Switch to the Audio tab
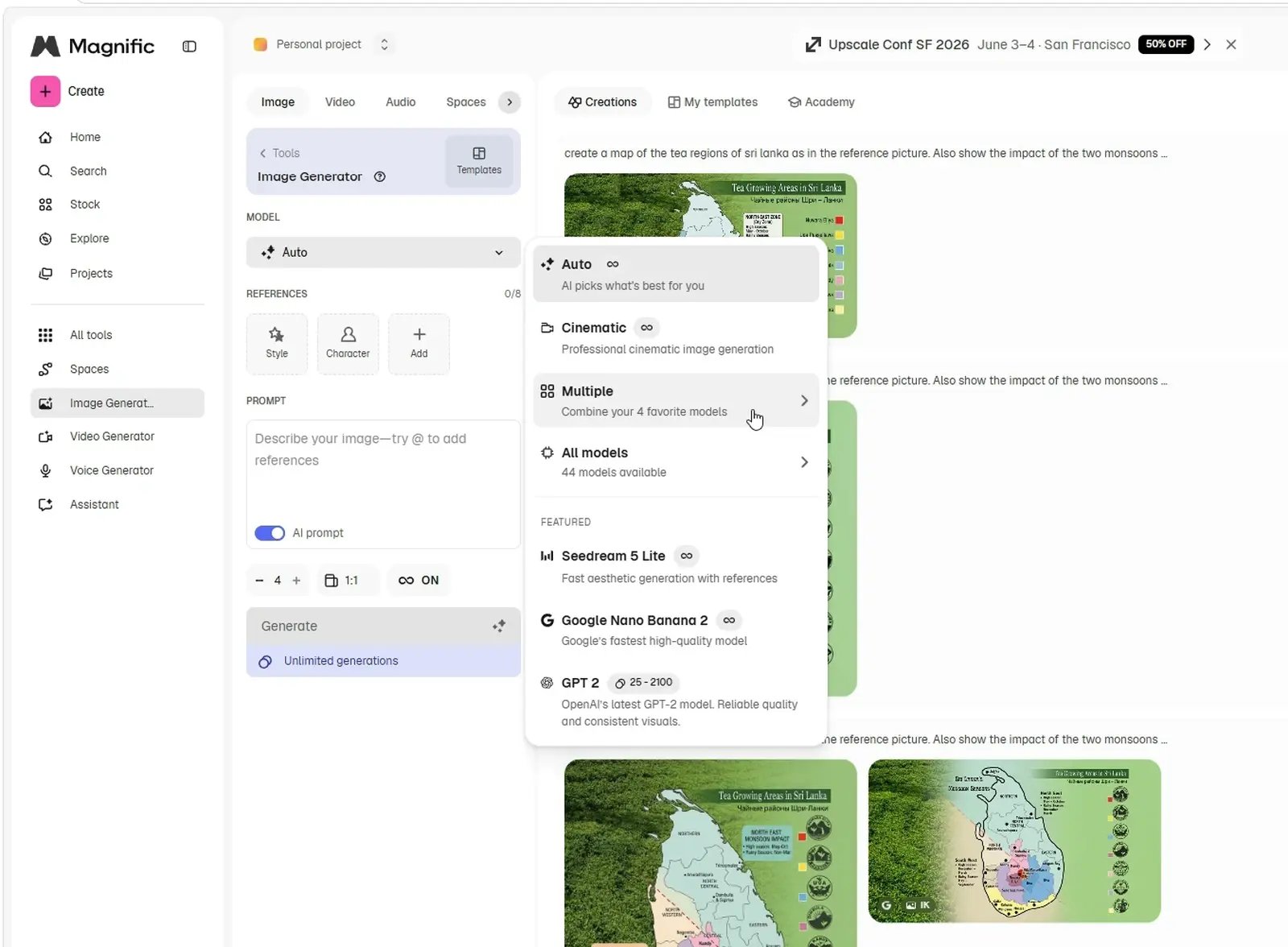 400,102
